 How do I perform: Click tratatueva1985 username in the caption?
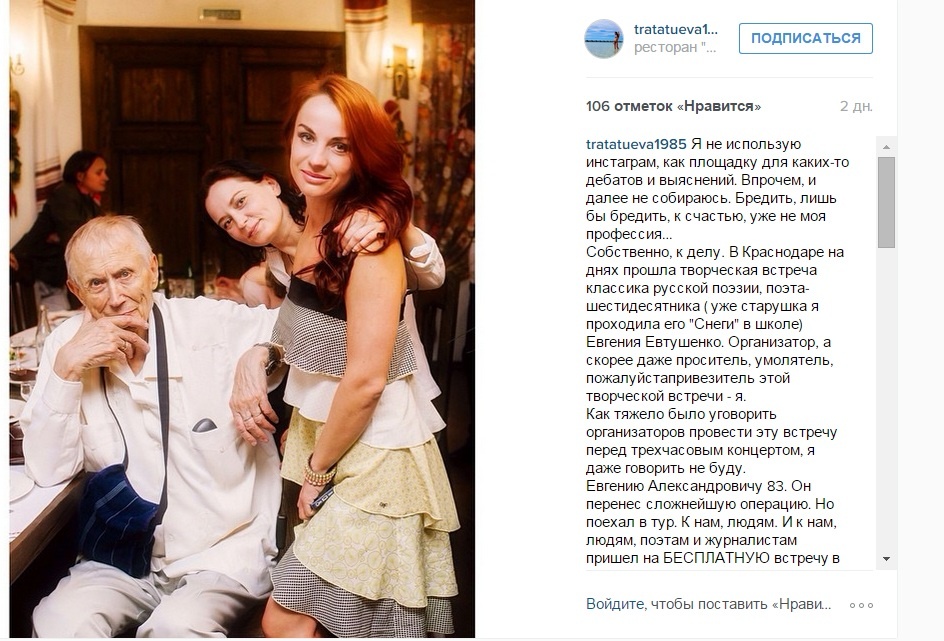point(636,144)
